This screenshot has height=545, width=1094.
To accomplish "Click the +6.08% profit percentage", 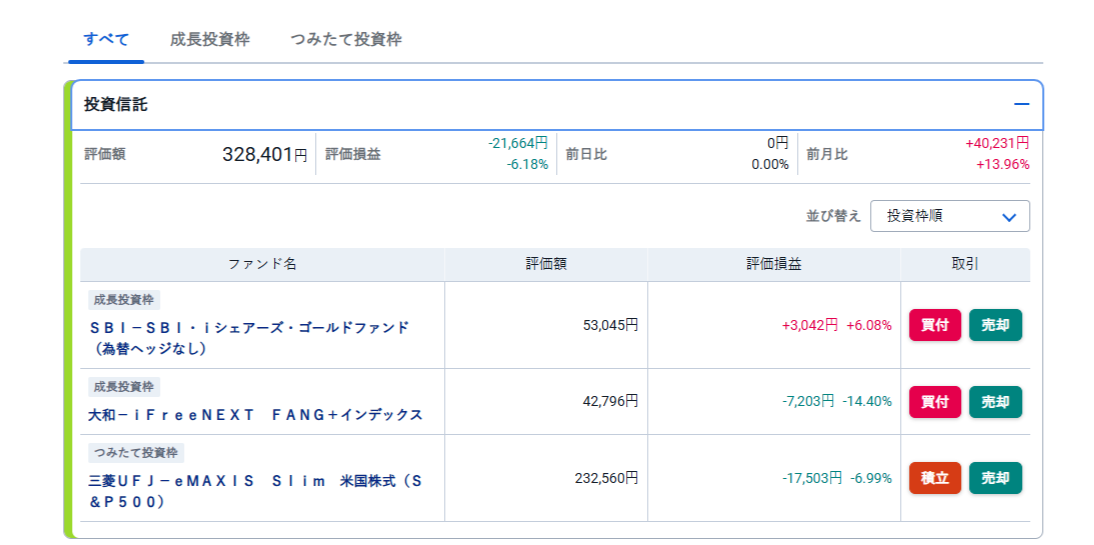I will [x=869, y=325].
